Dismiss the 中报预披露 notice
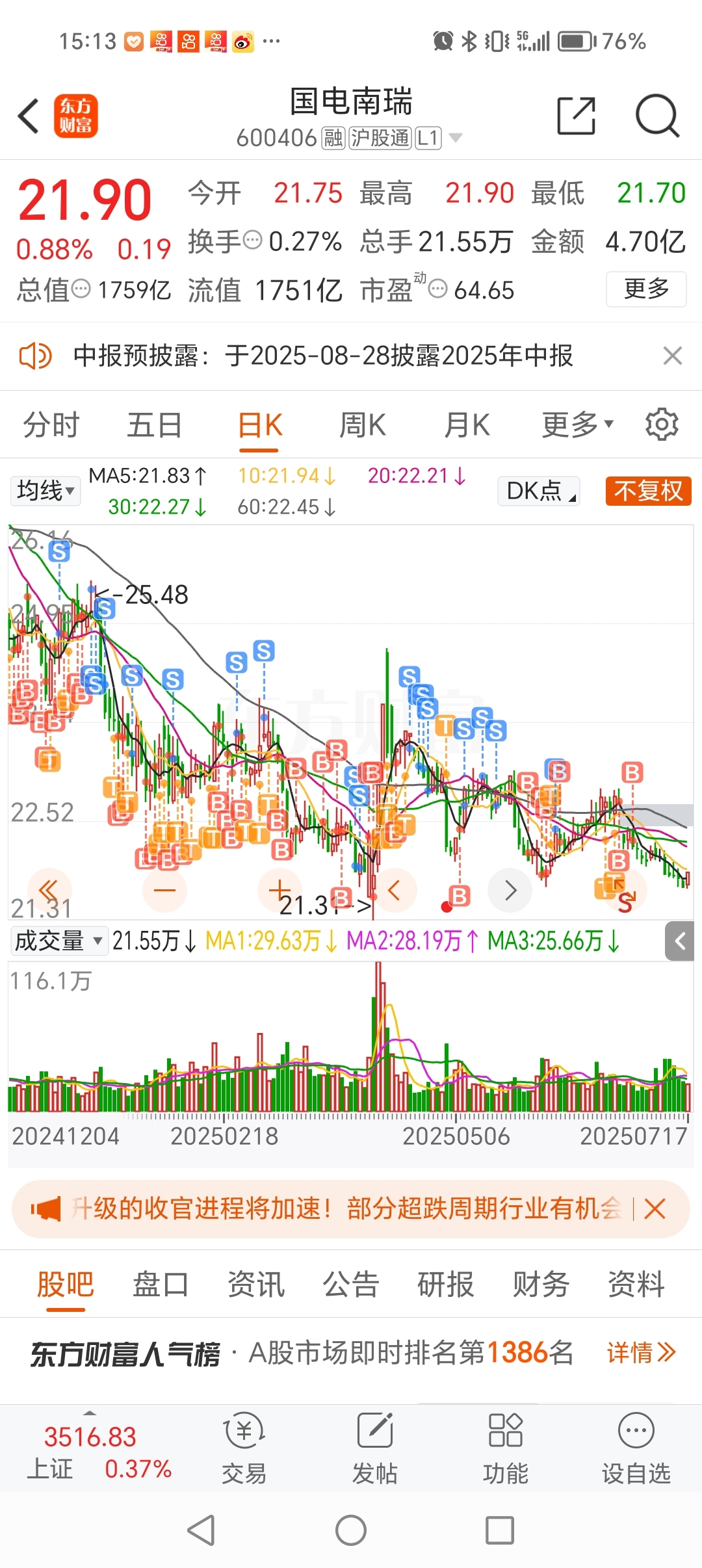702x1568 pixels. (672, 356)
